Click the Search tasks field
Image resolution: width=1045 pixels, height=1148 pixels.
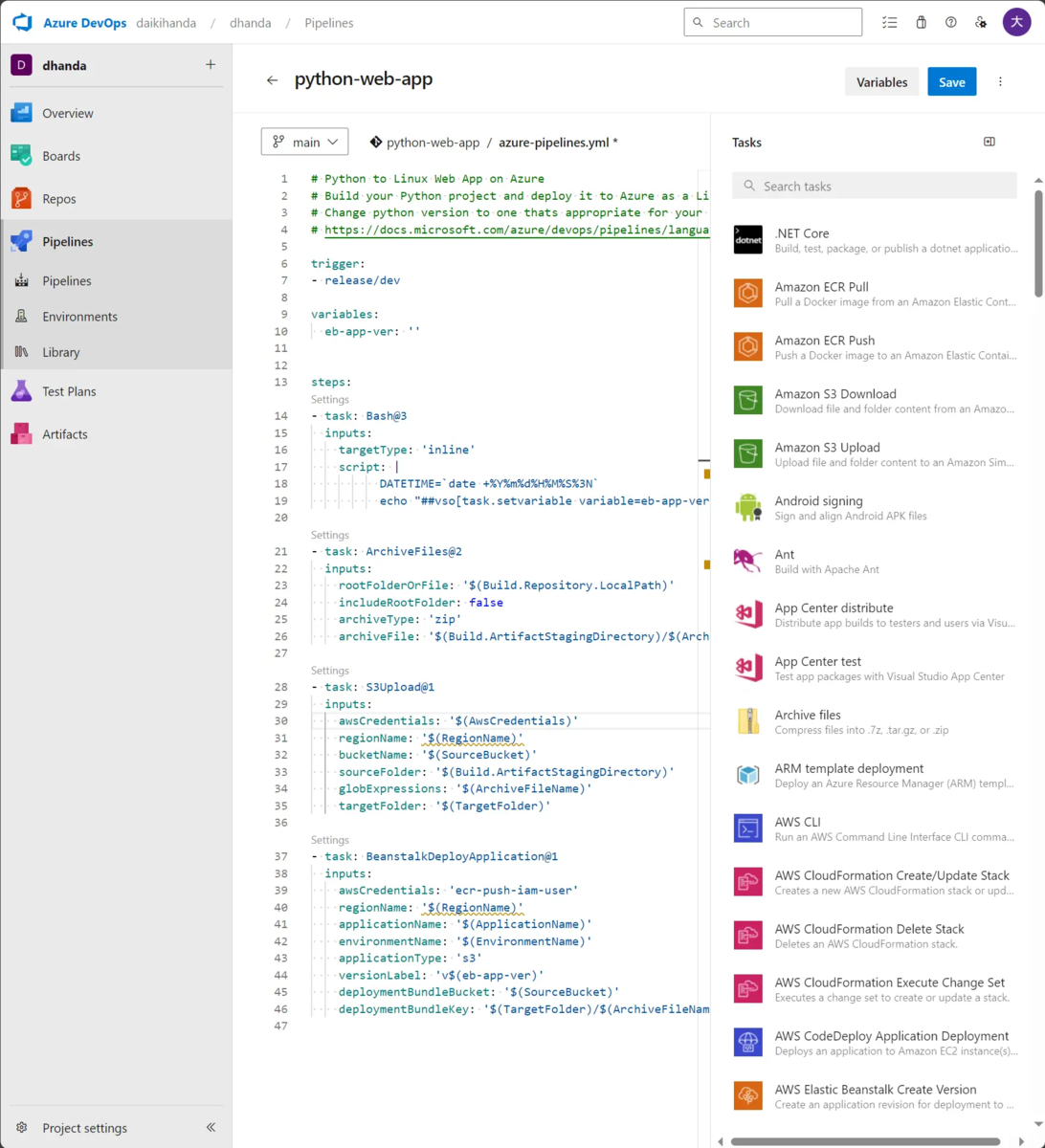875,186
